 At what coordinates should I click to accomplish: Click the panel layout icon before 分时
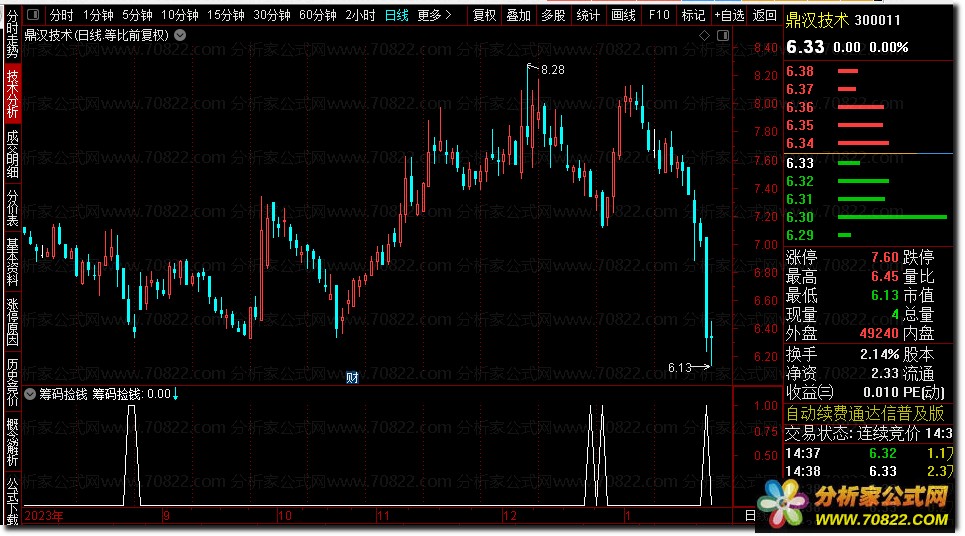[33, 14]
